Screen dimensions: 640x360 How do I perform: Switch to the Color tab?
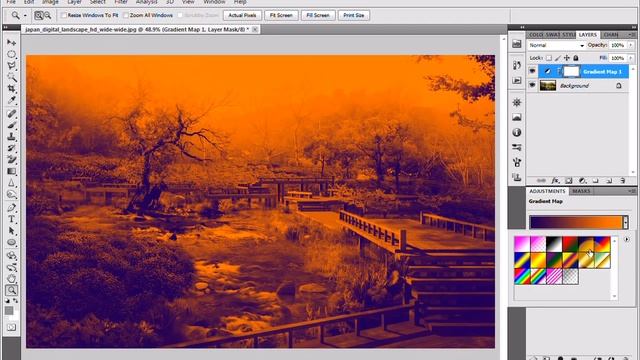point(536,35)
